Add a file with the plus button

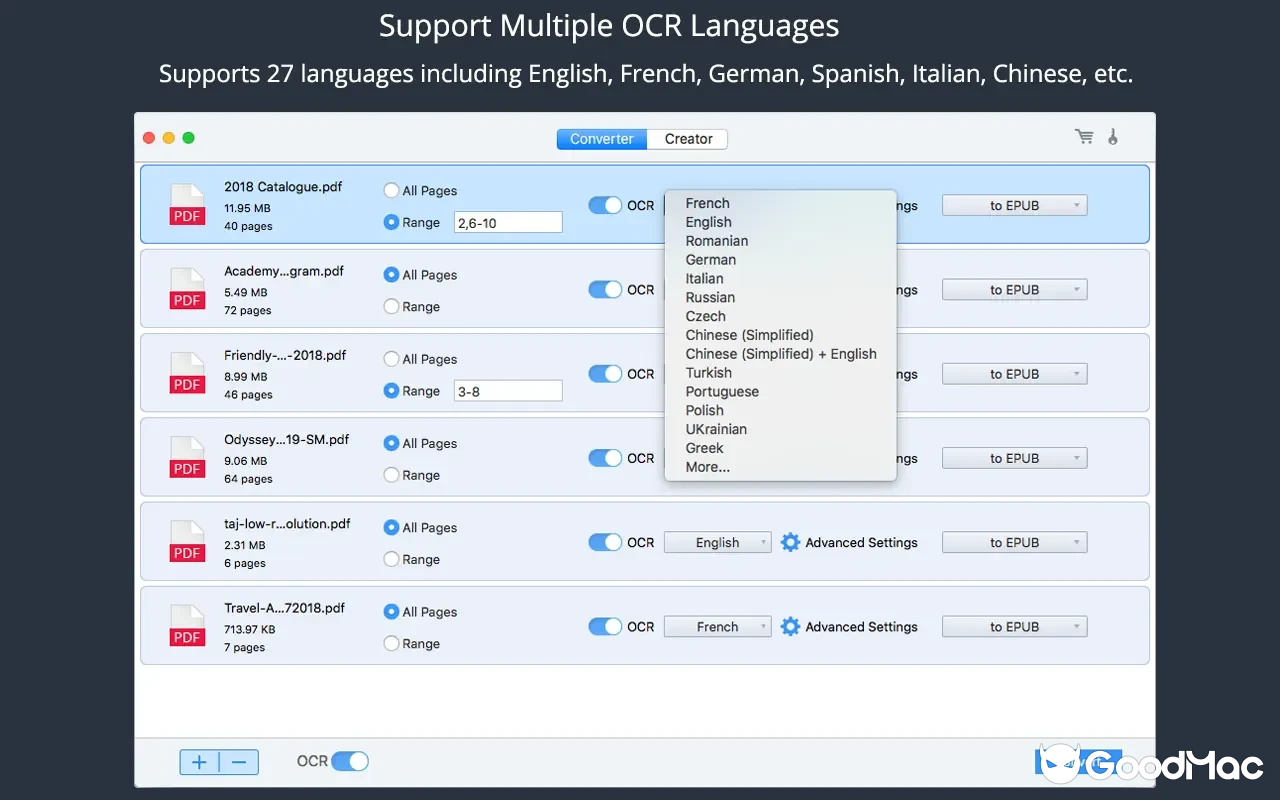pyautogui.click(x=200, y=761)
